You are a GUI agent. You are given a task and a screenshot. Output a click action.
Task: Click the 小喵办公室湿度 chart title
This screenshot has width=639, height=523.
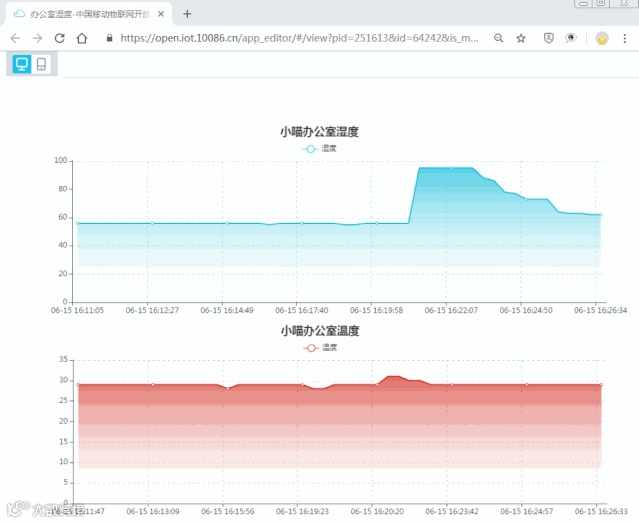tap(320, 132)
